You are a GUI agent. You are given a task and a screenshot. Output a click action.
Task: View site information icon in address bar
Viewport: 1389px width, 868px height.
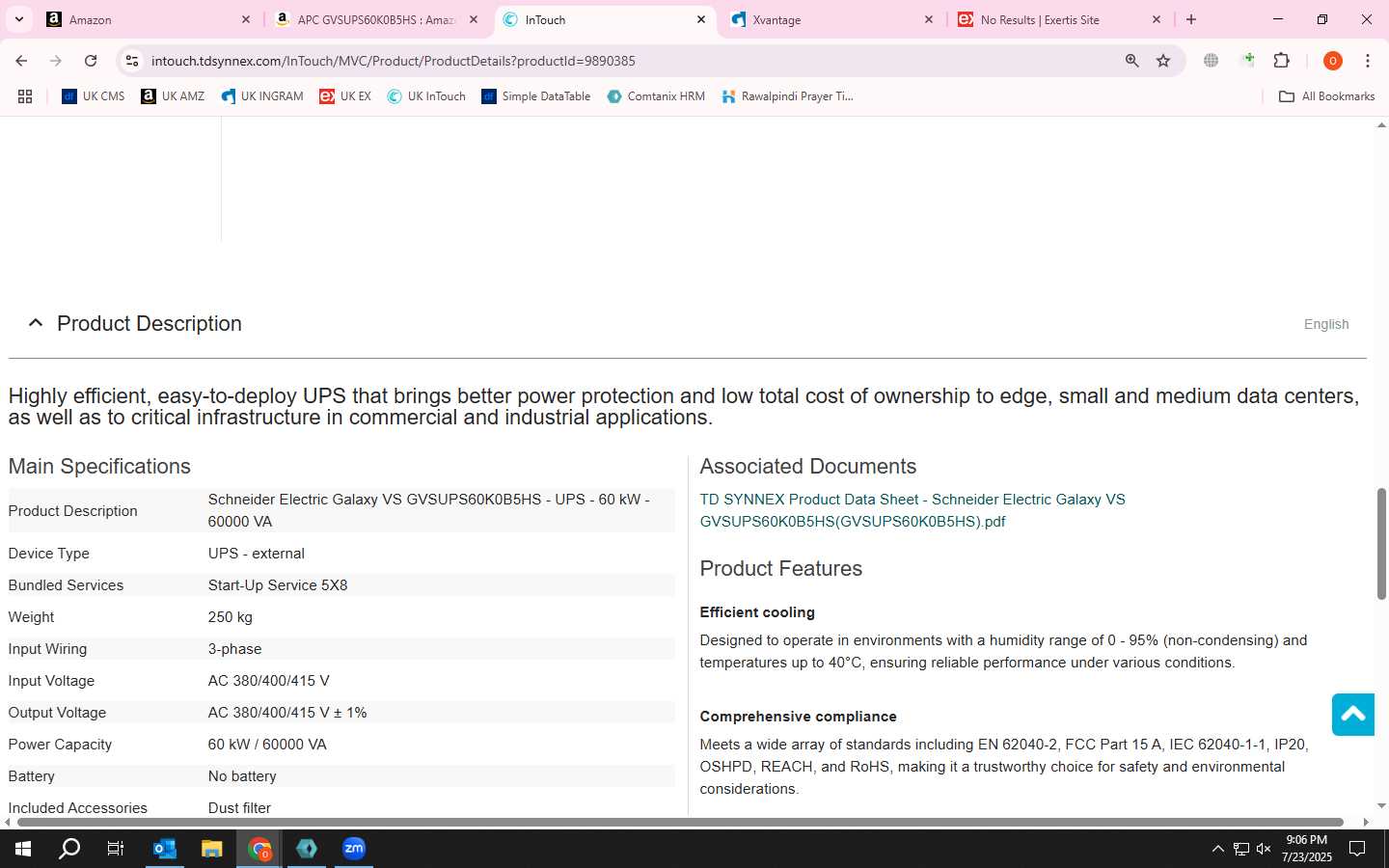click(132, 61)
